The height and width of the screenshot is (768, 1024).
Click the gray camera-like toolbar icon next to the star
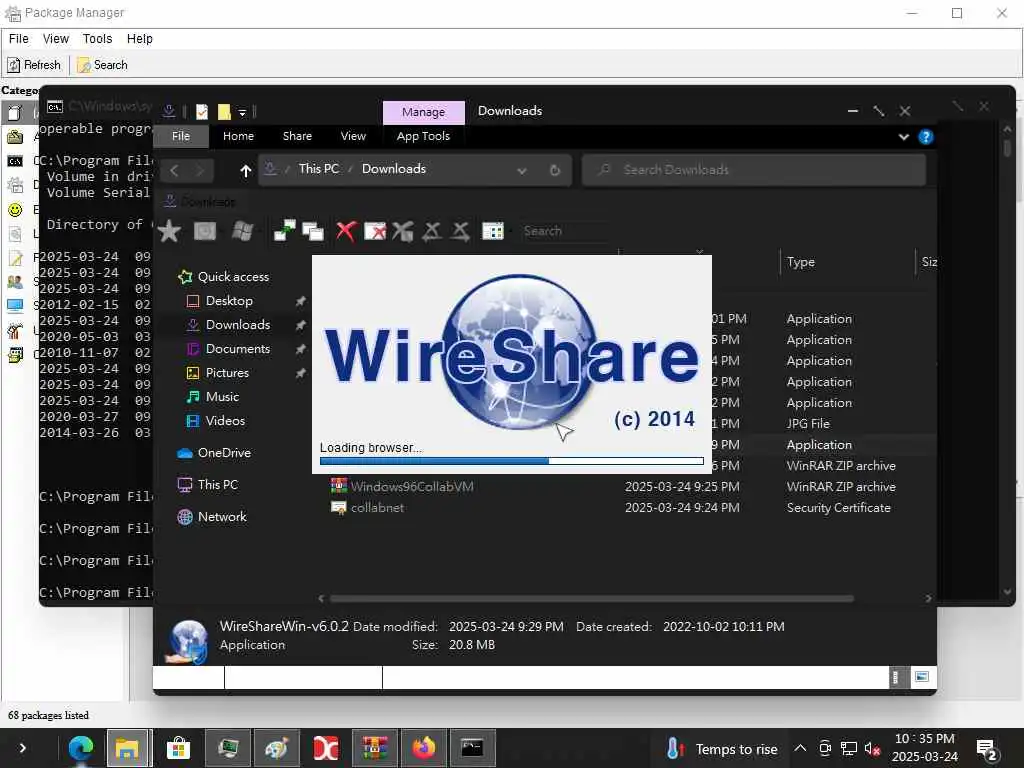pyautogui.click(x=205, y=231)
